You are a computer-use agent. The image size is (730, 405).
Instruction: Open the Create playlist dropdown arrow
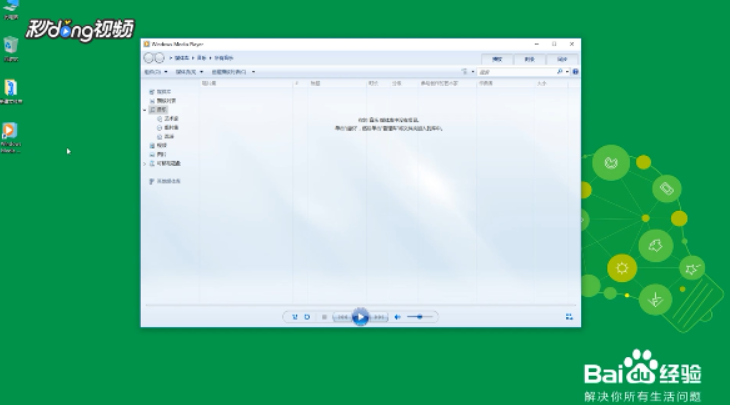click(253, 72)
